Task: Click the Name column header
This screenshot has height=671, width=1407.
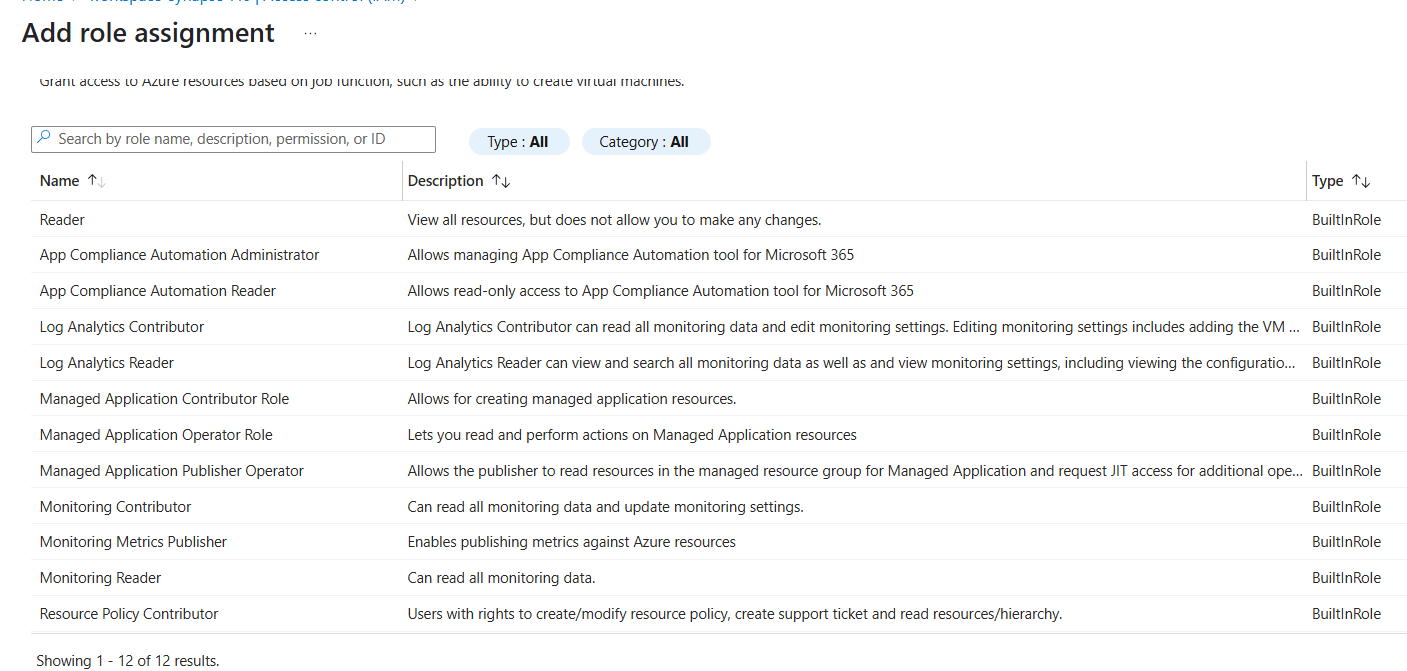Action: coord(59,181)
